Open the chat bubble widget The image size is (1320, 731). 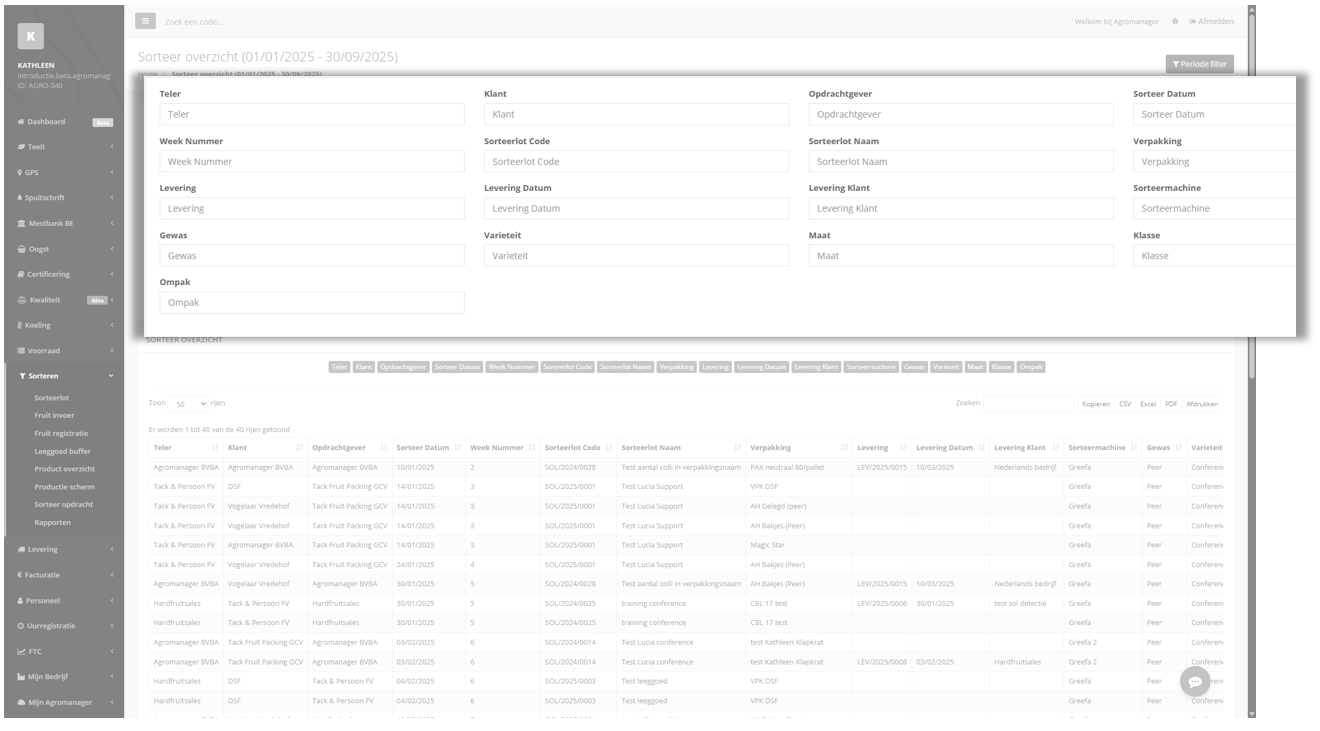point(1195,682)
